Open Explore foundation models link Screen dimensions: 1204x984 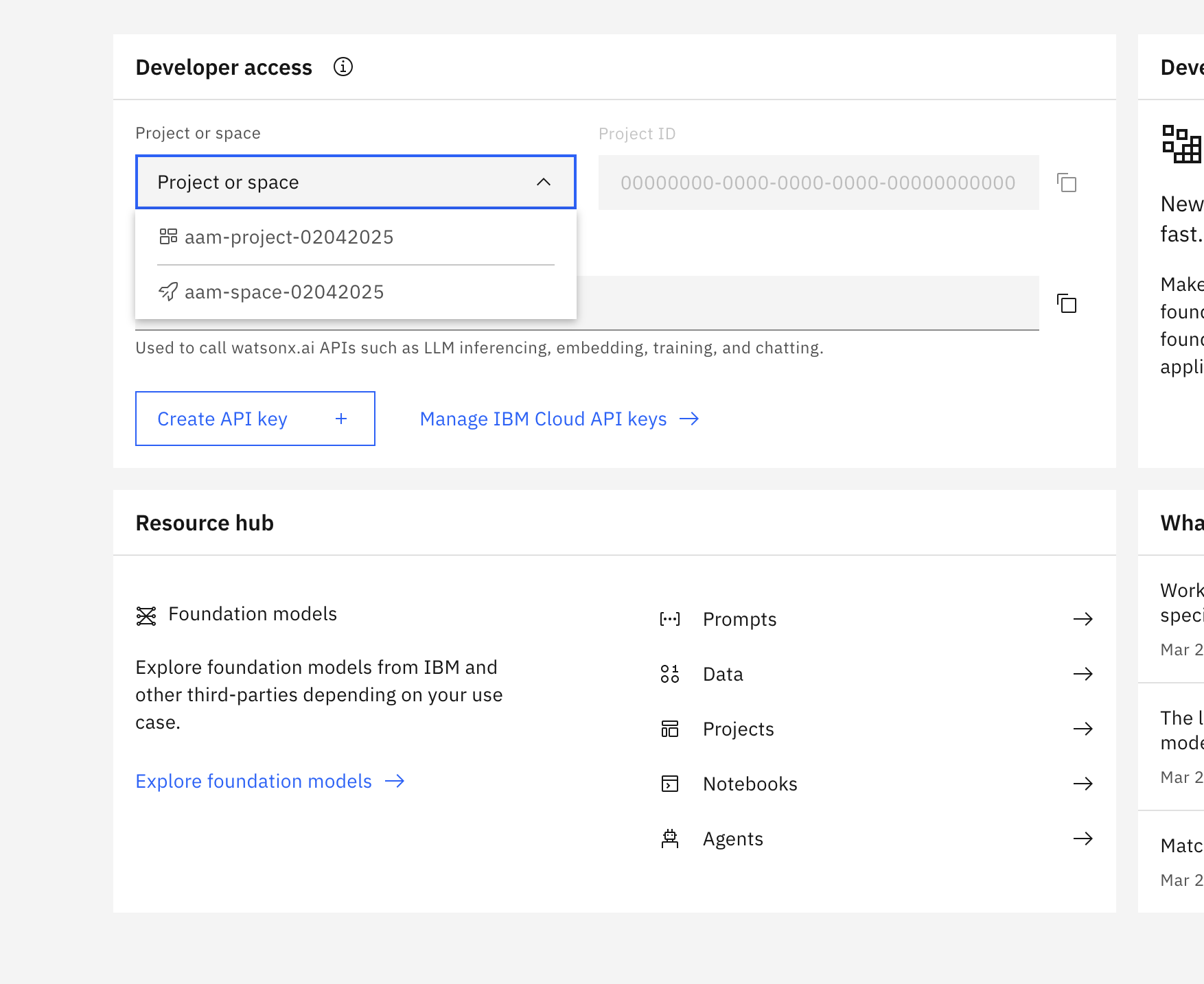(x=270, y=781)
